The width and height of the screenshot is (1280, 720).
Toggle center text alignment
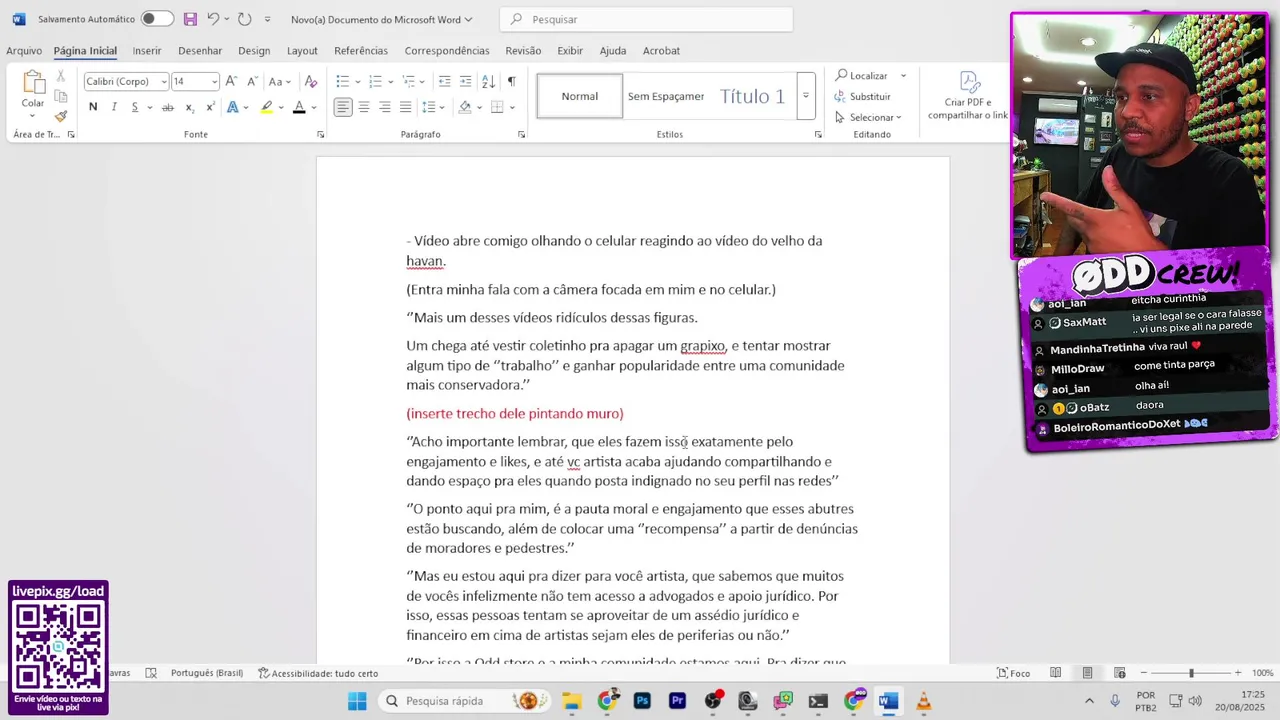click(x=364, y=107)
